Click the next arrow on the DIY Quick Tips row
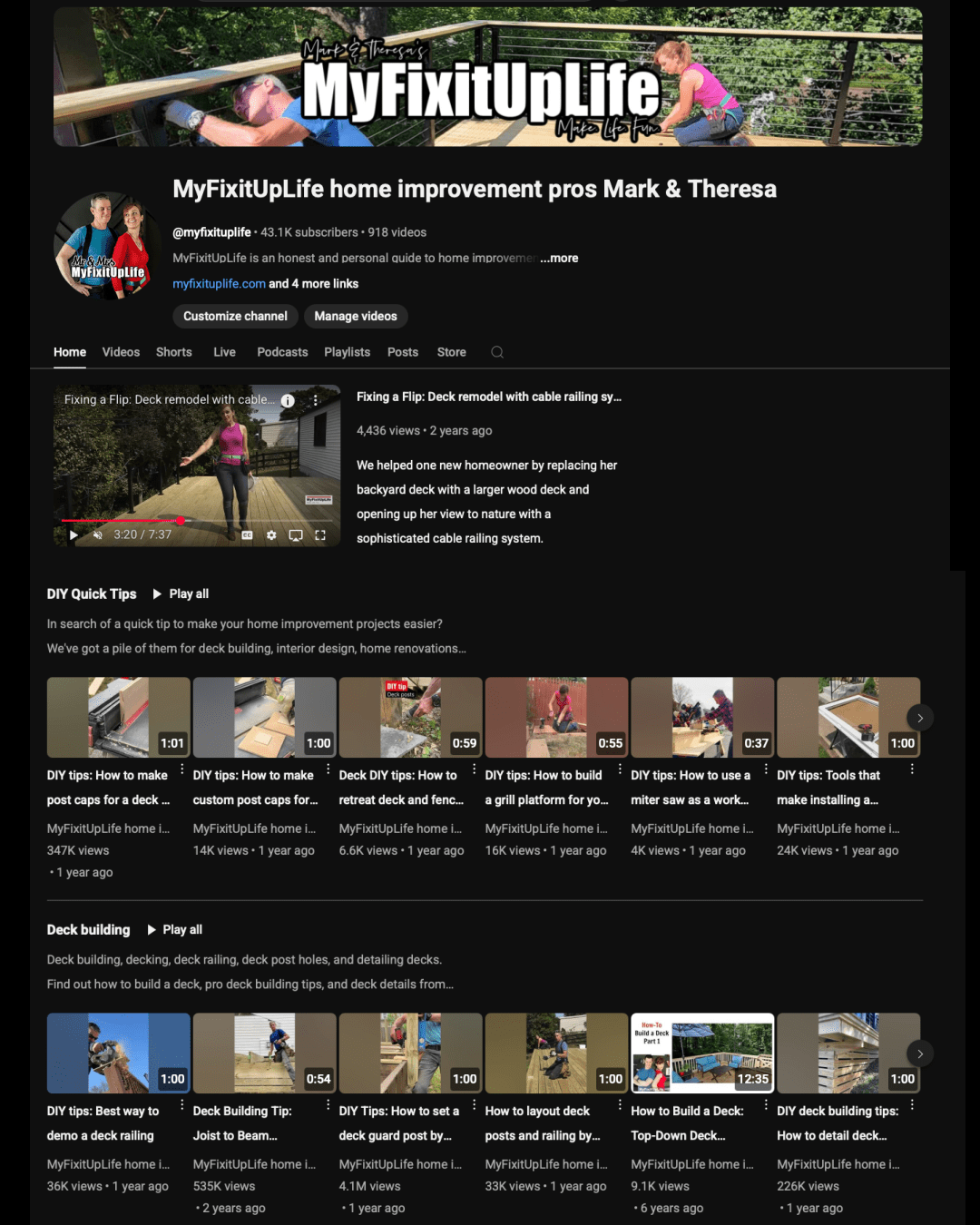980x1225 pixels. pos(919,717)
